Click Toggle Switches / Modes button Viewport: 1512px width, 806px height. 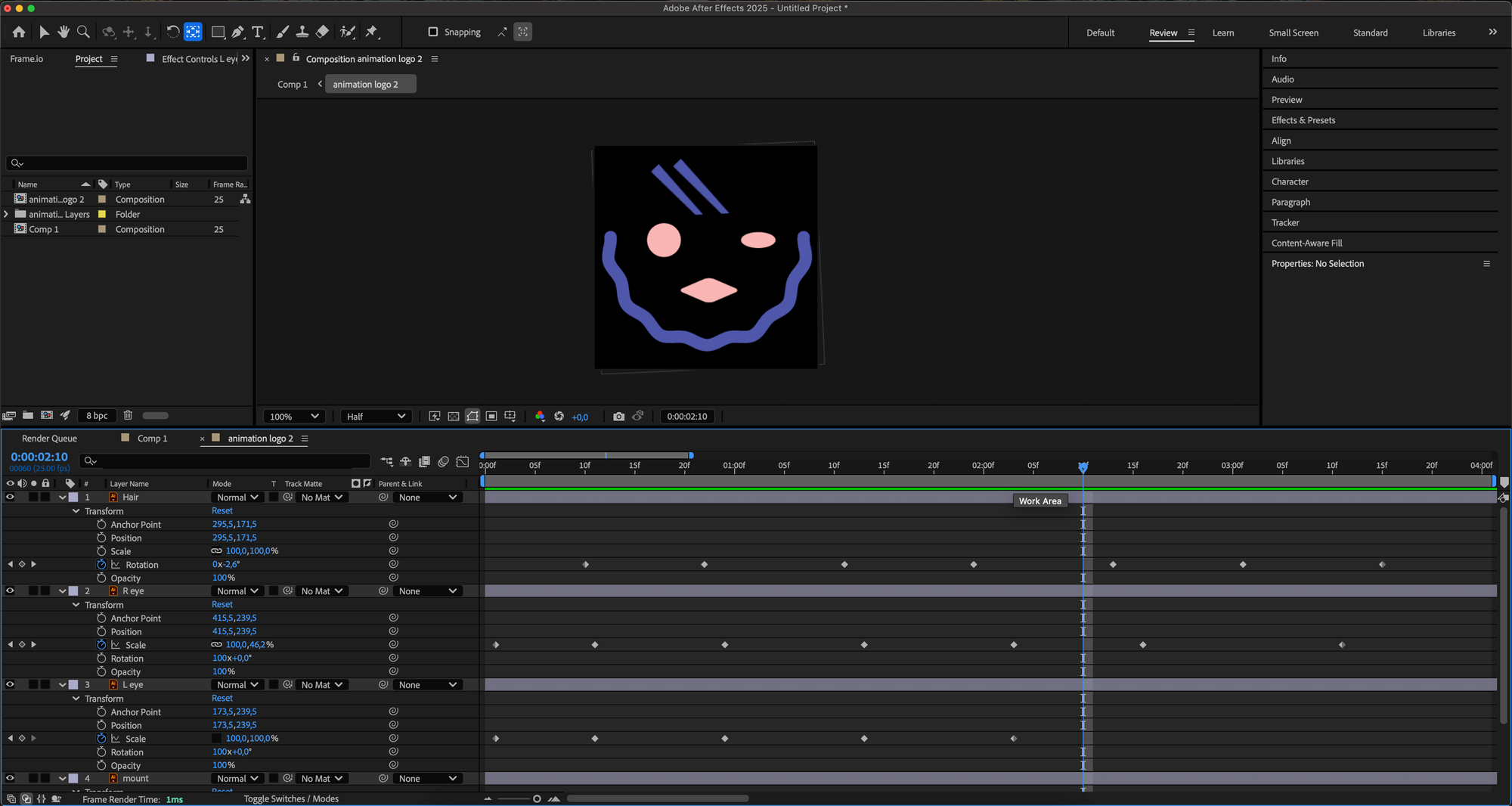pos(291,799)
